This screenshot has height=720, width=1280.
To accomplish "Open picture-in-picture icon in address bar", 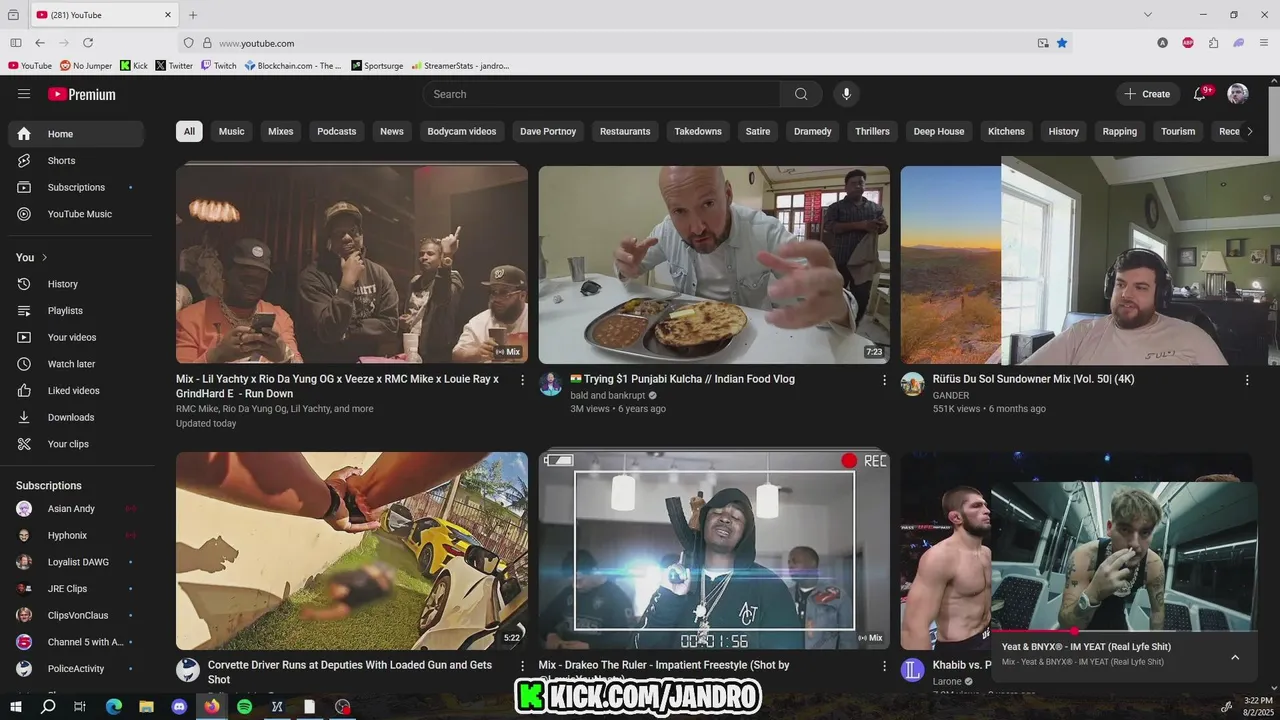I will point(1043,43).
